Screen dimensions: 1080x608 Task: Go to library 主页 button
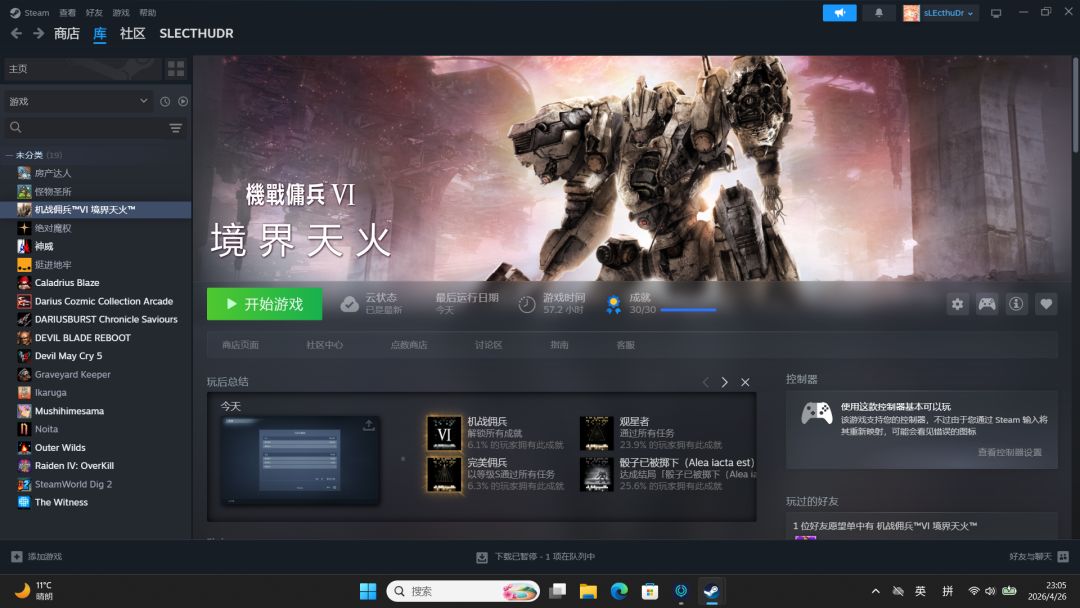(83, 69)
